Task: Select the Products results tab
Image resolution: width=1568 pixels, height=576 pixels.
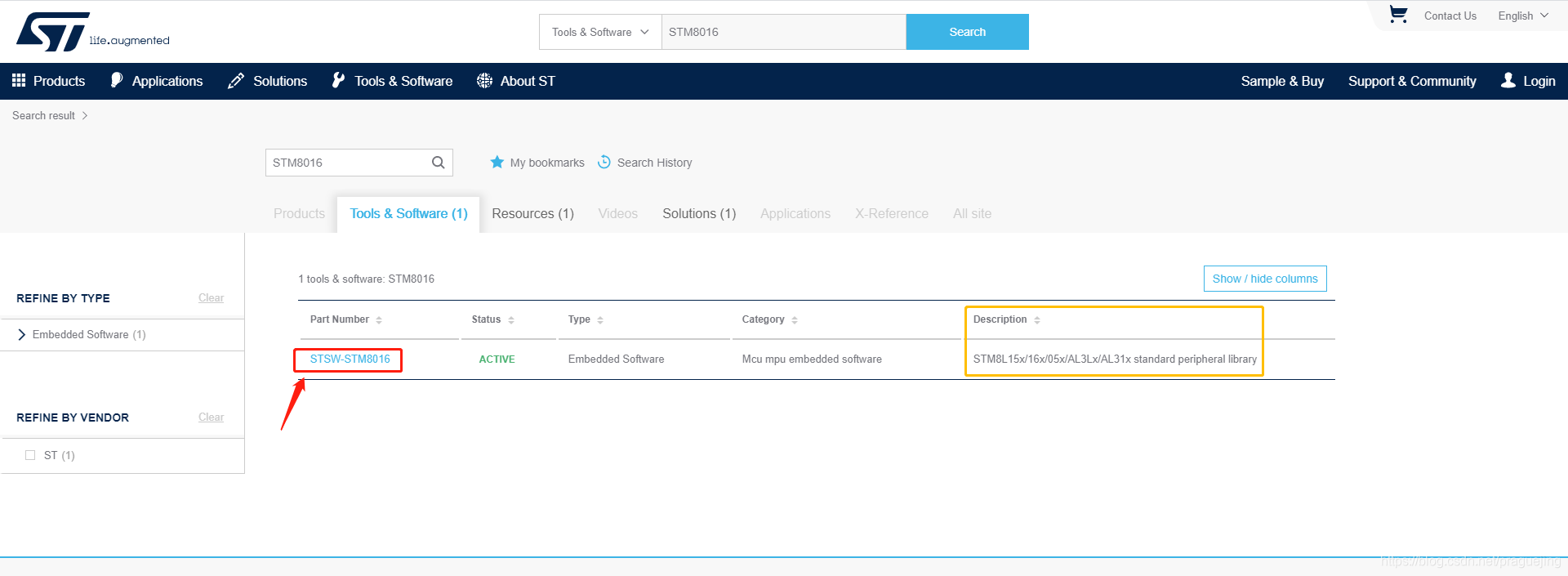Action: (x=299, y=213)
